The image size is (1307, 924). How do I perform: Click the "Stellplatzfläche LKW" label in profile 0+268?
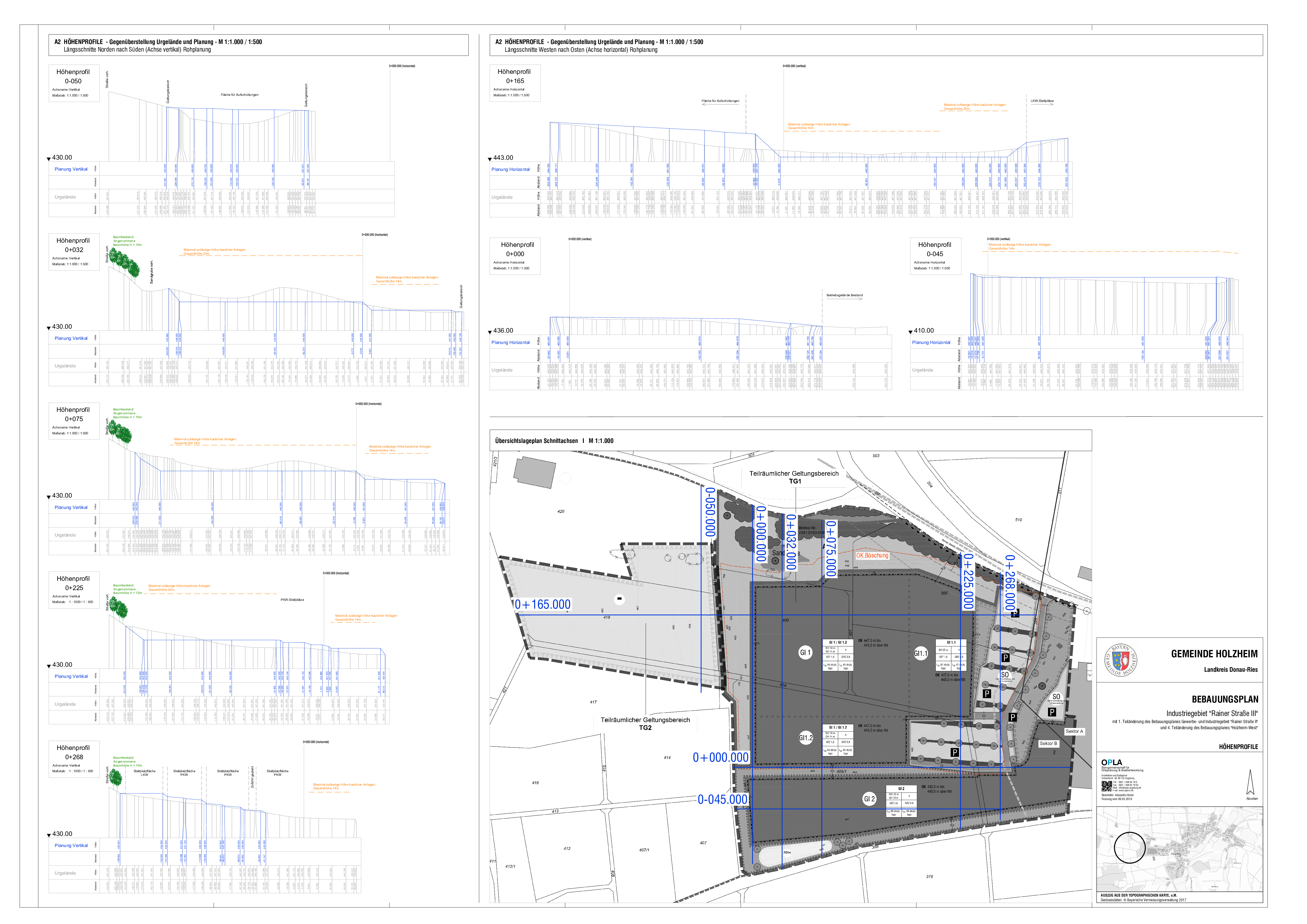pos(145,773)
